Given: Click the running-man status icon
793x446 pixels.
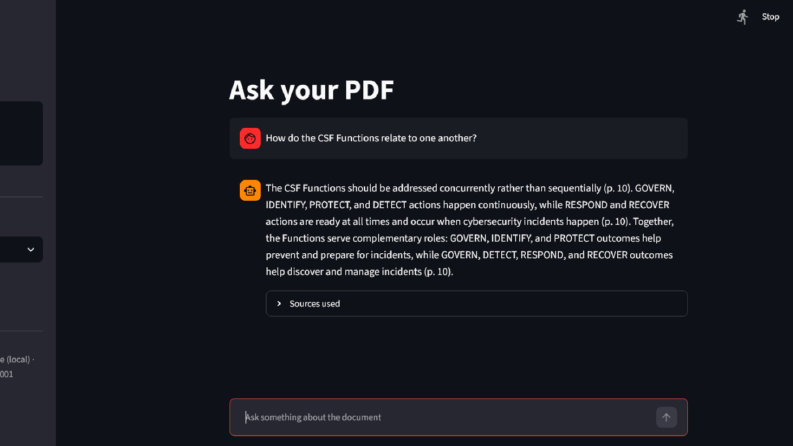Looking at the screenshot, I should [742, 17].
